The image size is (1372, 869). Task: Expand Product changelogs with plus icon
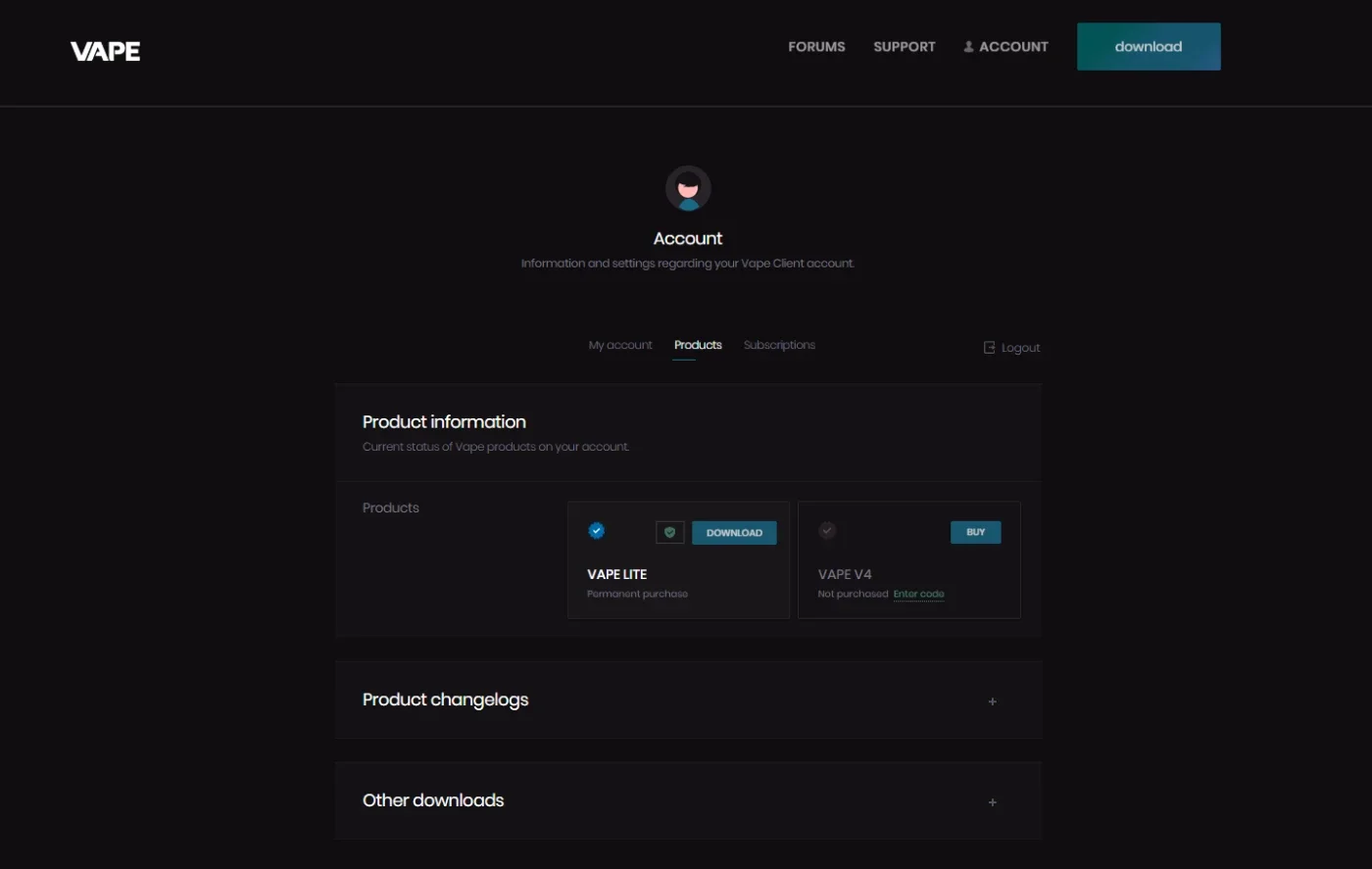click(993, 701)
